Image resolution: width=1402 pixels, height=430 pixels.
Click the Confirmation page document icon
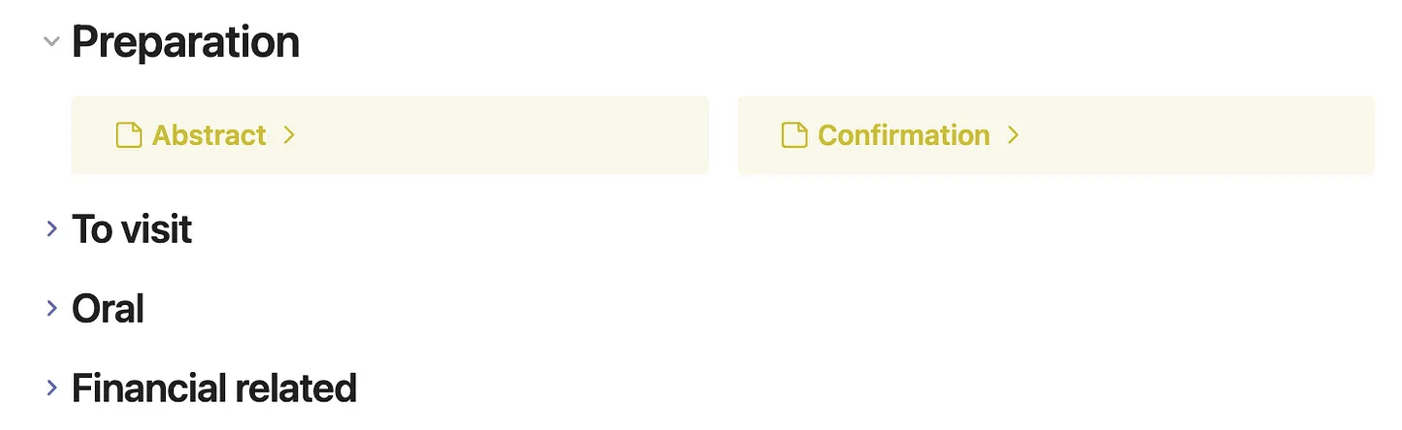pyautogui.click(x=794, y=135)
